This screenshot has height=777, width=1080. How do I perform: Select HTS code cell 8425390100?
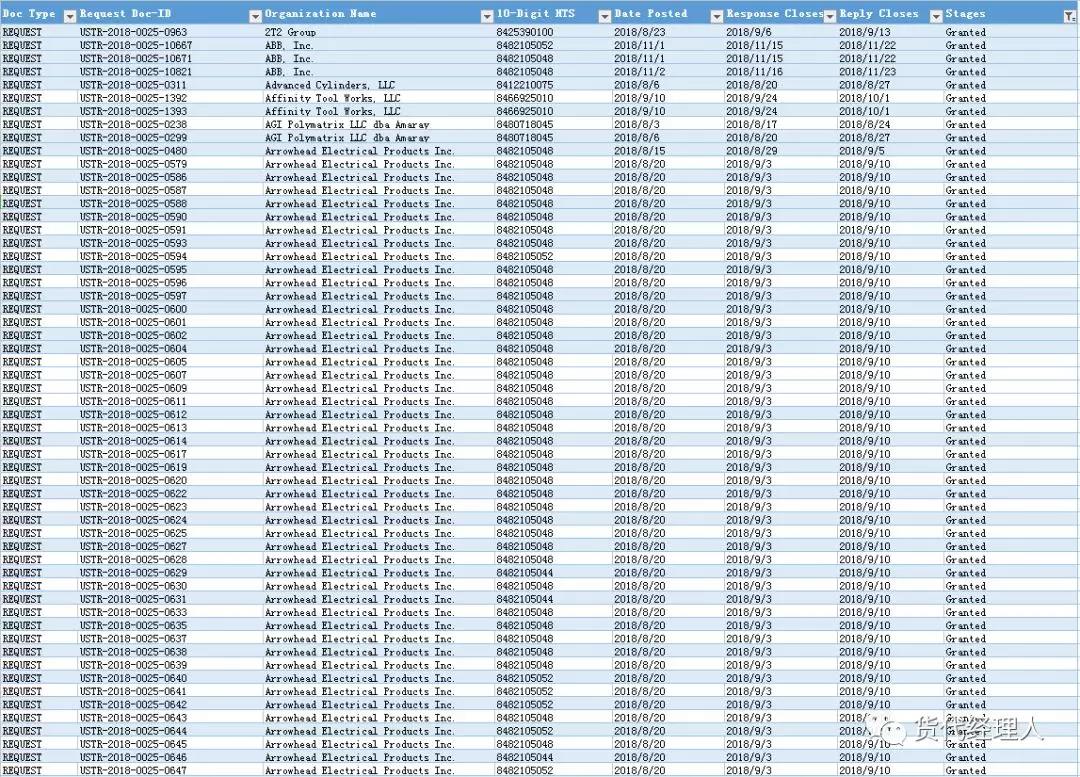click(x=552, y=32)
